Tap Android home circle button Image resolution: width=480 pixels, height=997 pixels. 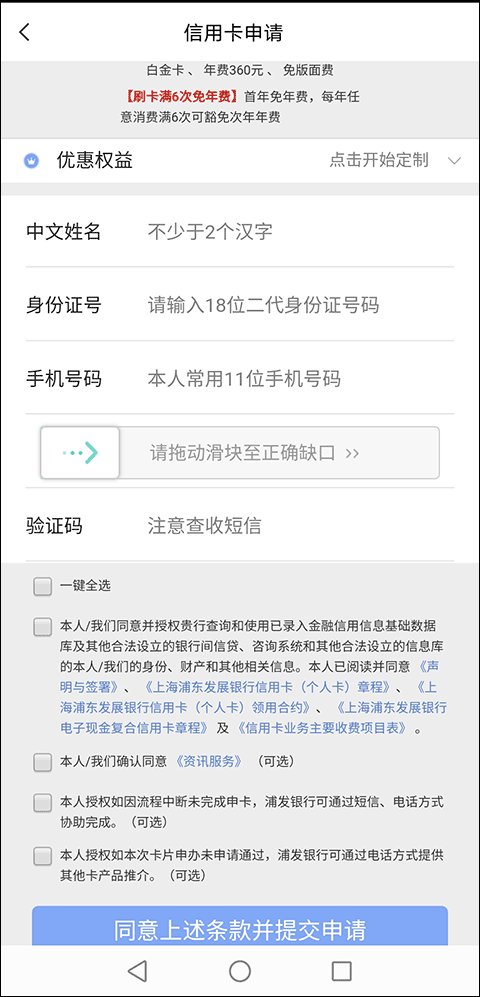coord(240,970)
